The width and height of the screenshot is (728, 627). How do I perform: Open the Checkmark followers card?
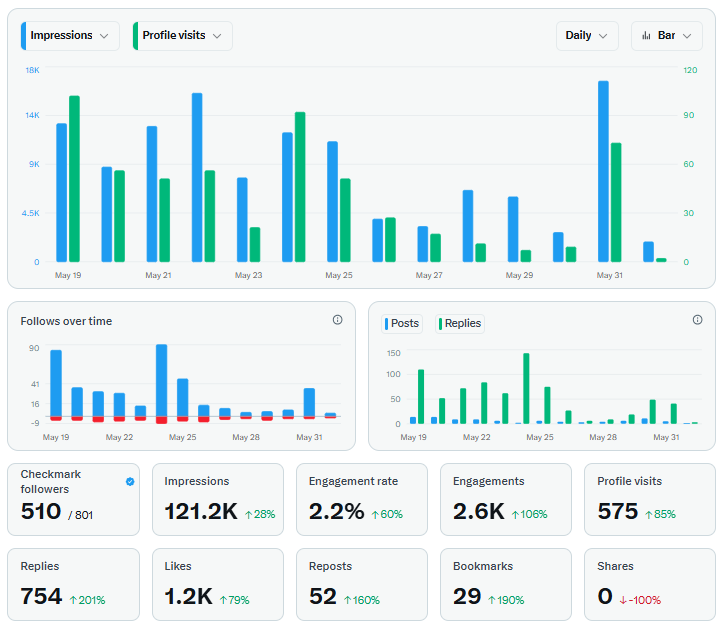73,499
